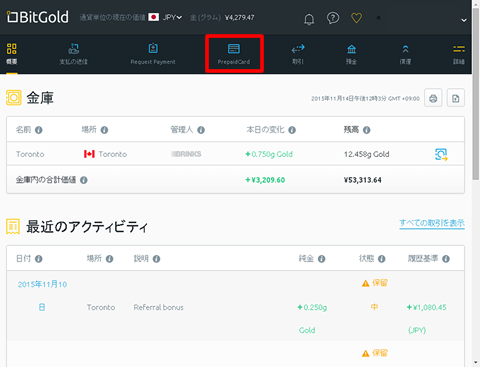Open the notifications bell

[309, 19]
